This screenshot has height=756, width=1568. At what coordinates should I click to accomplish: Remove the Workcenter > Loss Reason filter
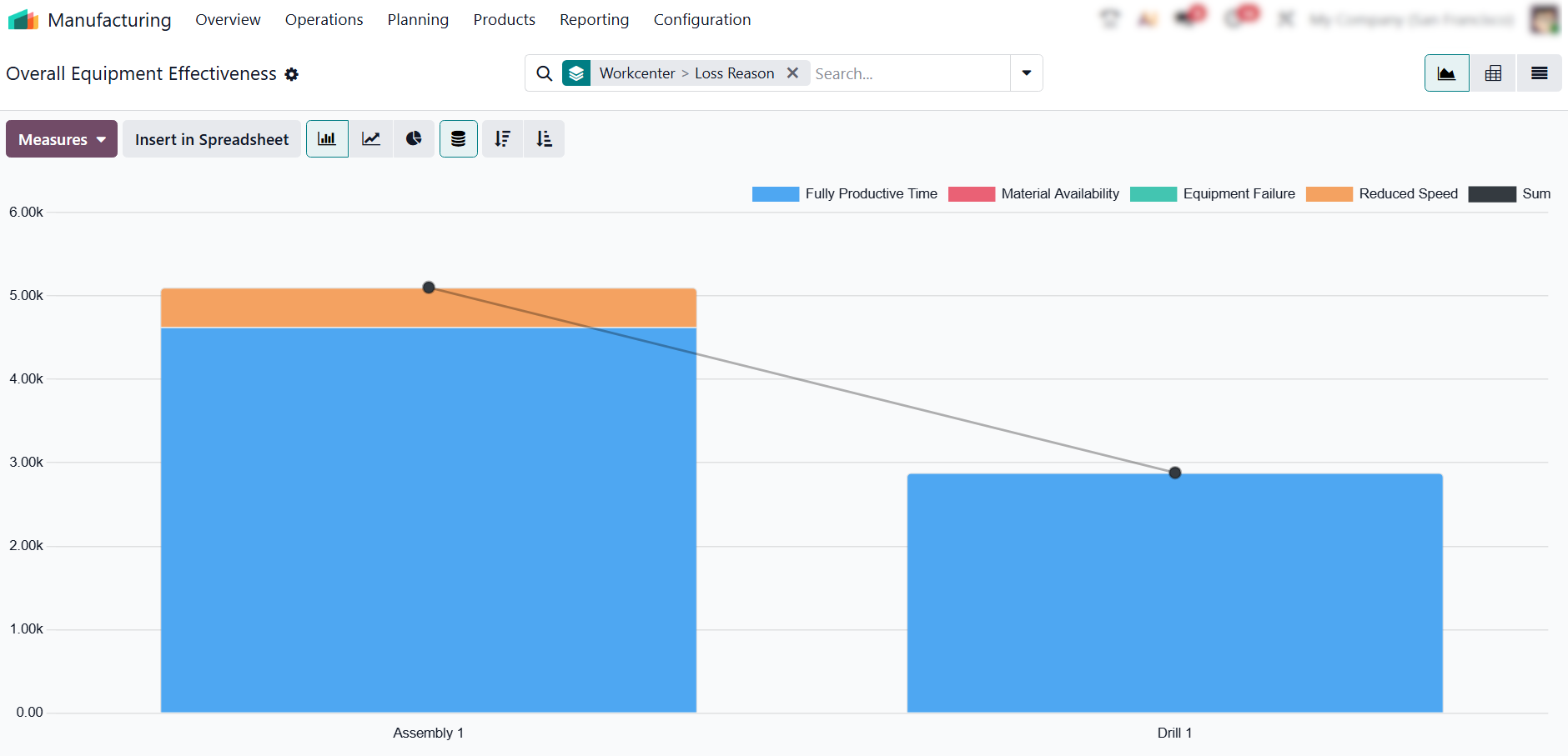pos(792,73)
